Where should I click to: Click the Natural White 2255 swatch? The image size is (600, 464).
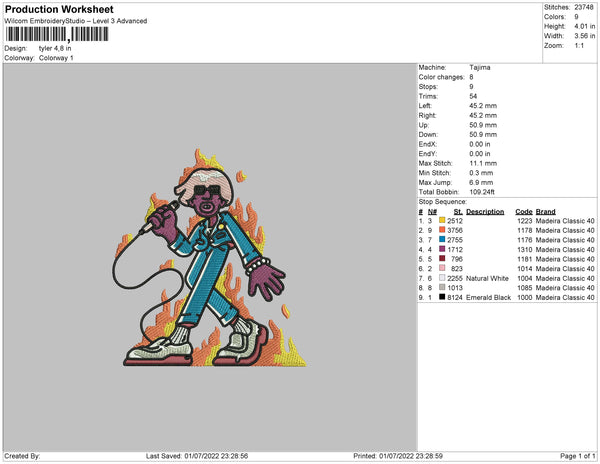[442, 278]
